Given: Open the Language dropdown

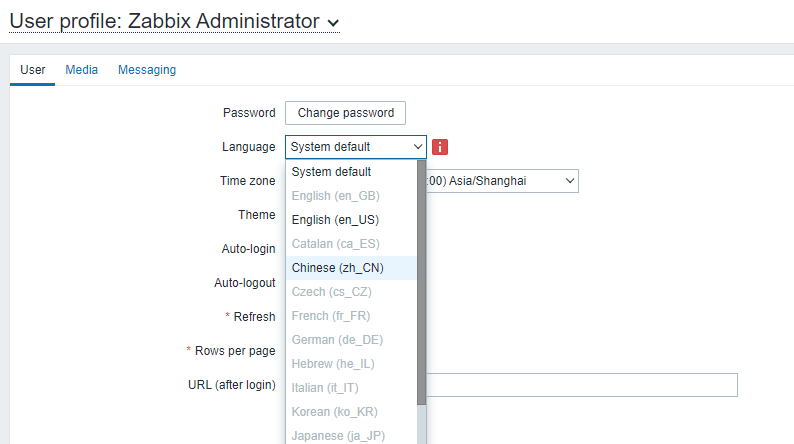Looking at the screenshot, I should [x=355, y=147].
